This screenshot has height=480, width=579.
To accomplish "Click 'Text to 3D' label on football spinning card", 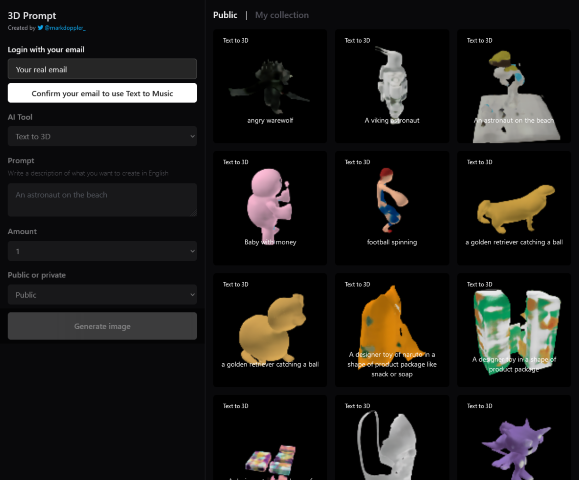I will (x=357, y=162).
